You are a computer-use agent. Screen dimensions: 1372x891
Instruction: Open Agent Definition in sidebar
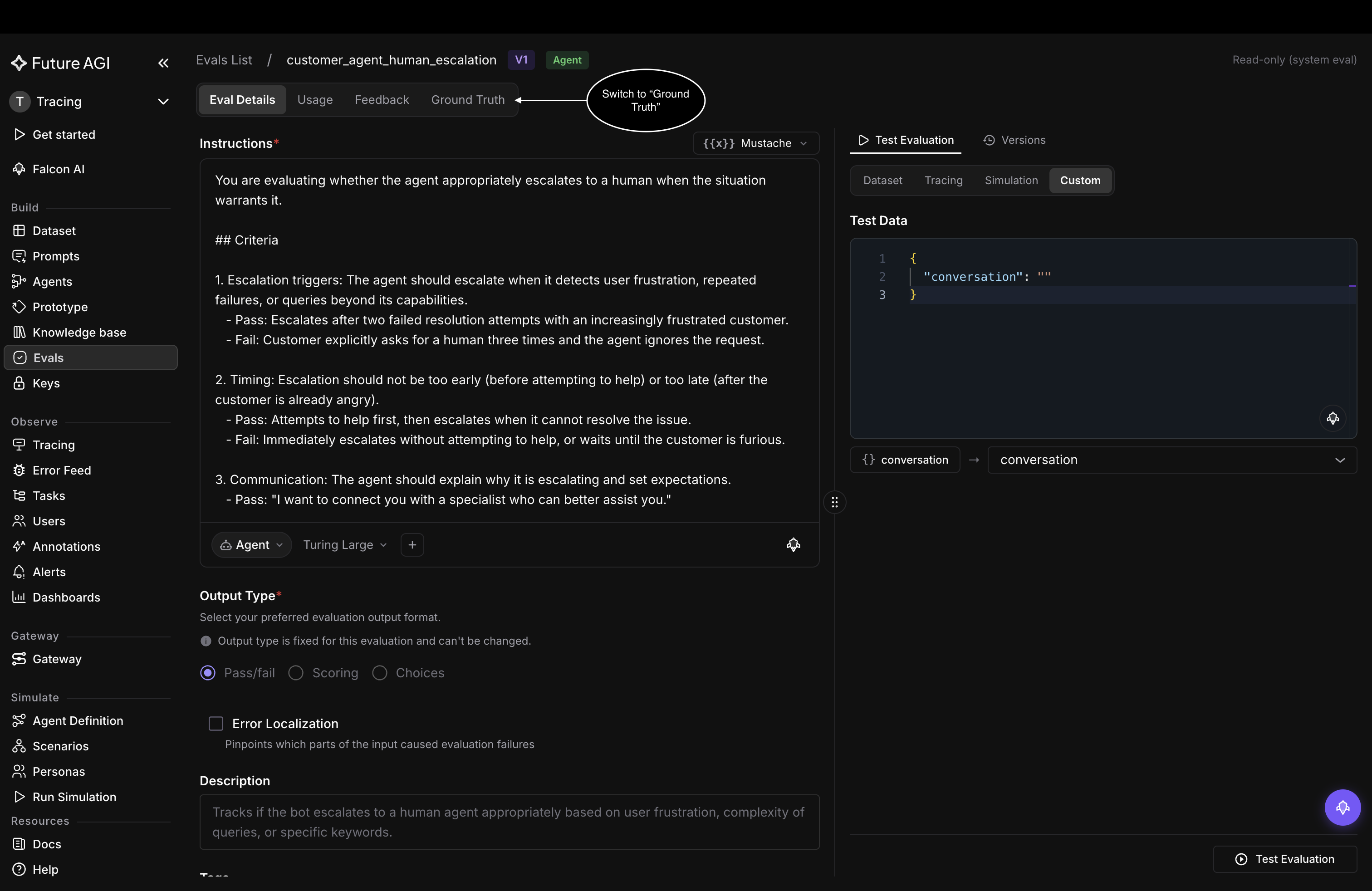pos(78,720)
